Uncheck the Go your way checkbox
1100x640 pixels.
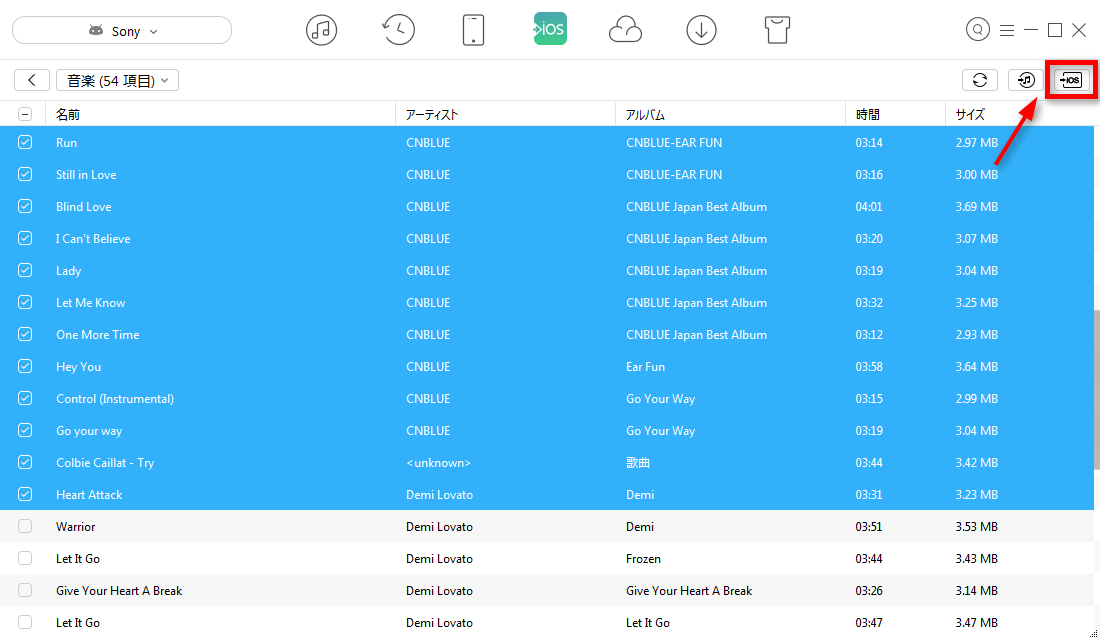[x=25, y=430]
